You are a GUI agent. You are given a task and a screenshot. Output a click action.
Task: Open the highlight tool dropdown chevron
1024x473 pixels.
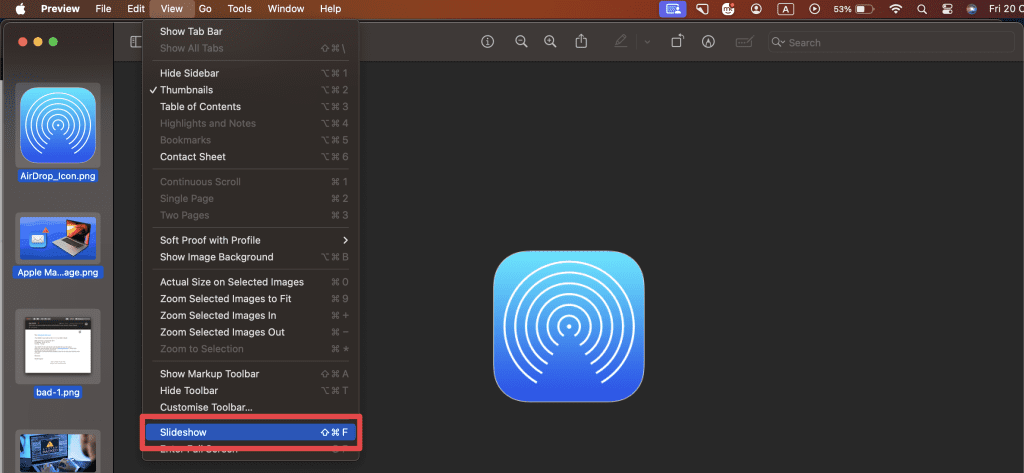[647, 42]
